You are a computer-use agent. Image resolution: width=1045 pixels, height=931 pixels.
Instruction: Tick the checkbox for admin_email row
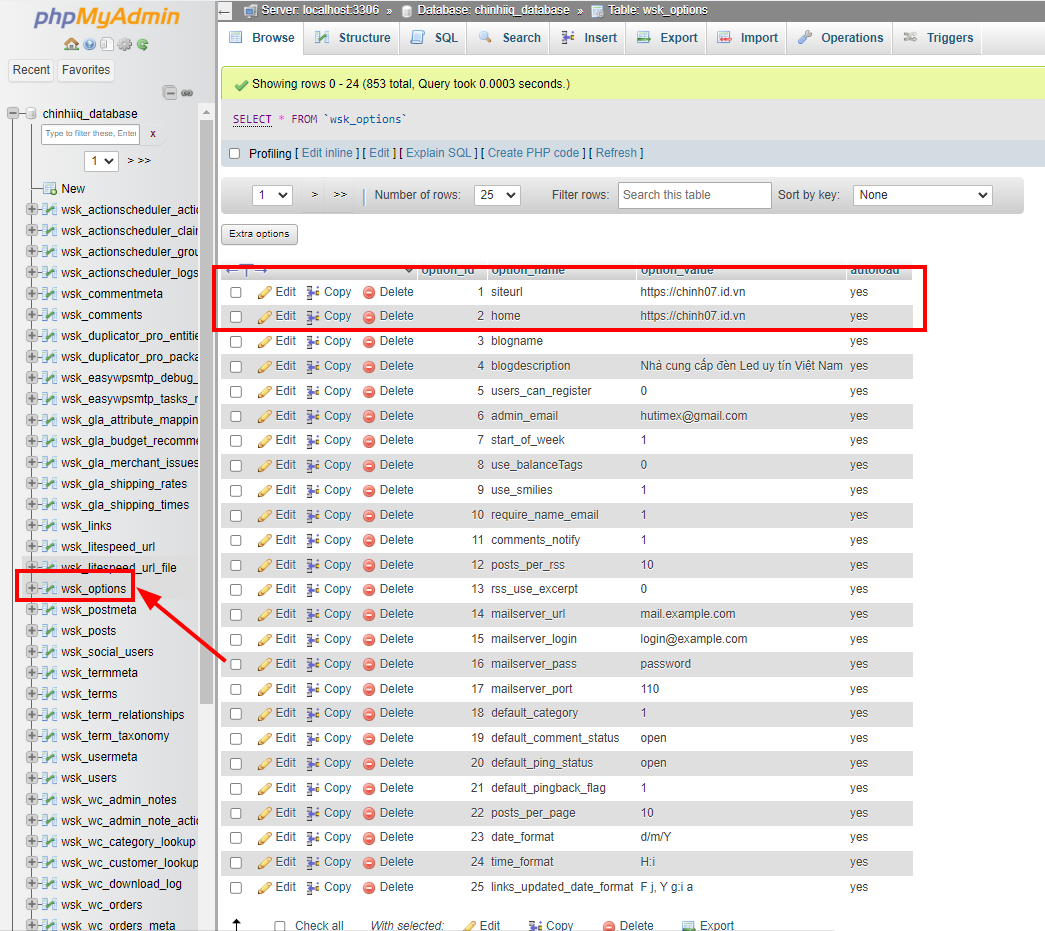[236, 417]
